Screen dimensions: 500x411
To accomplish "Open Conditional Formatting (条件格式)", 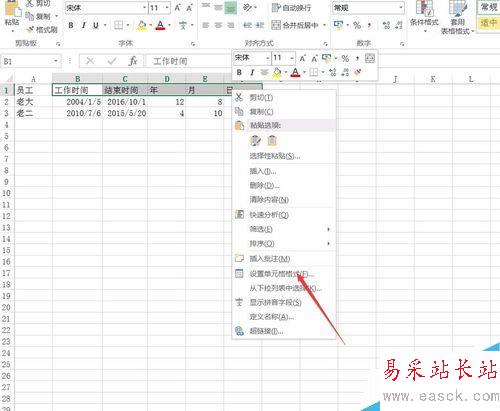I will [424, 17].
